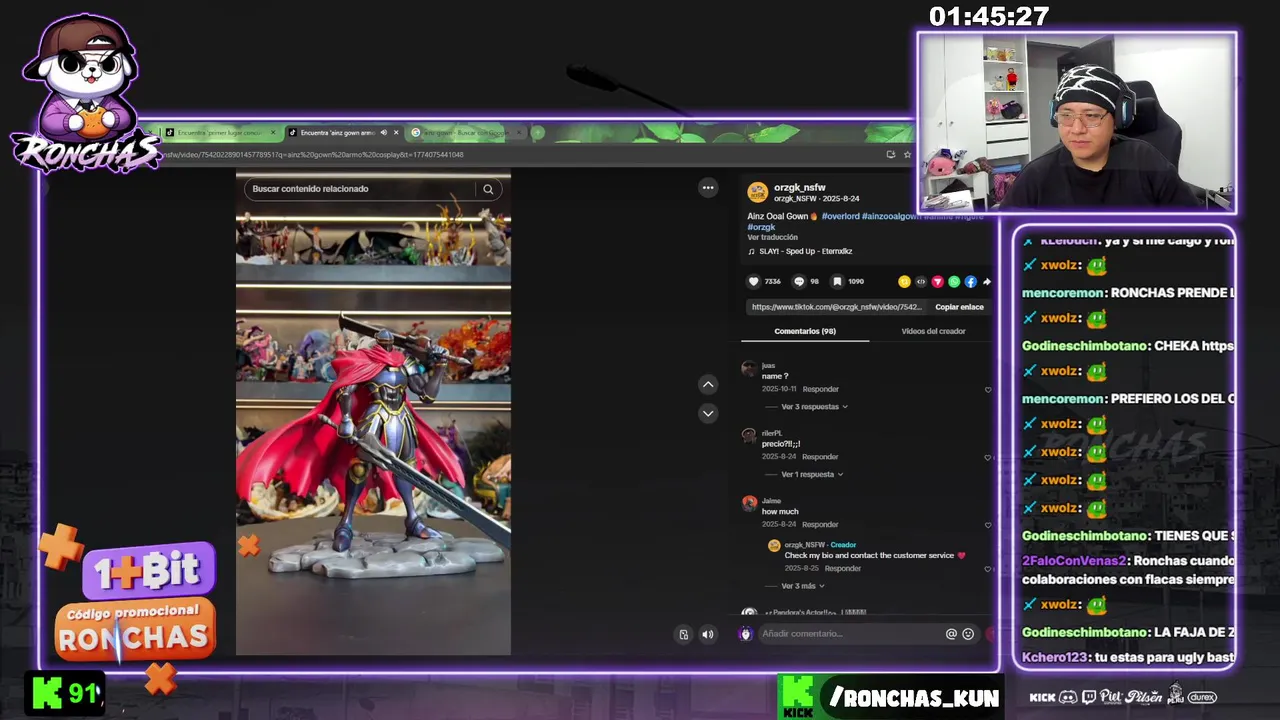The image size is (1280, 720).
Task: Share to WhatsApp icon
Action: [x=954, y=282]
